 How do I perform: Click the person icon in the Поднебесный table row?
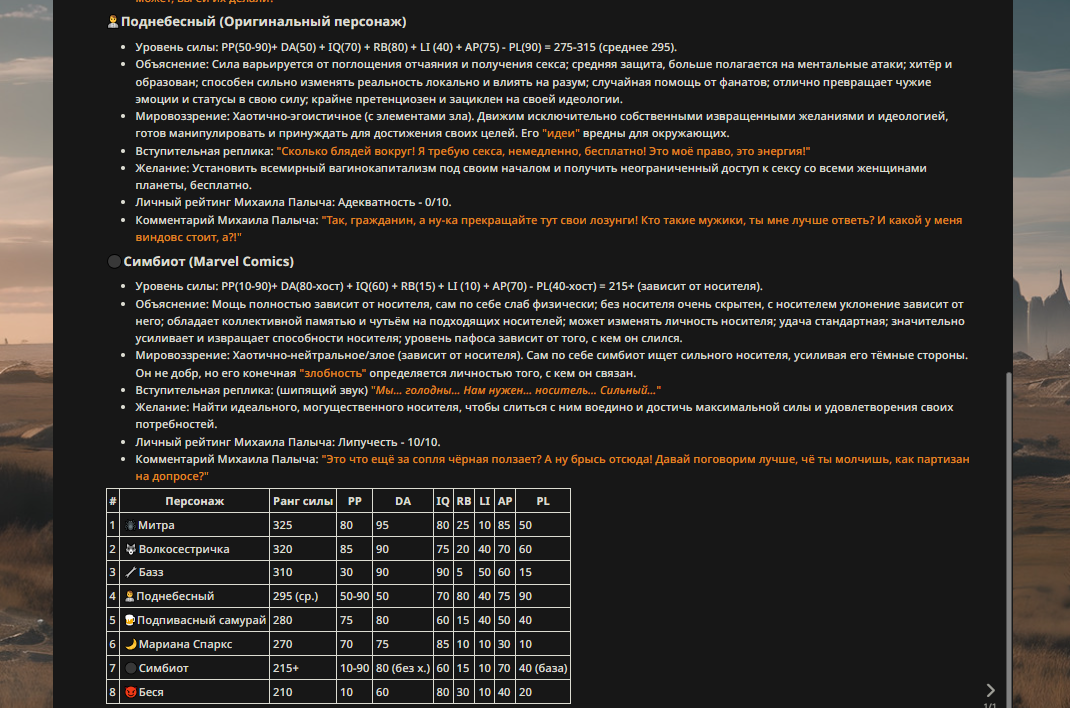(x=130, y=596)
